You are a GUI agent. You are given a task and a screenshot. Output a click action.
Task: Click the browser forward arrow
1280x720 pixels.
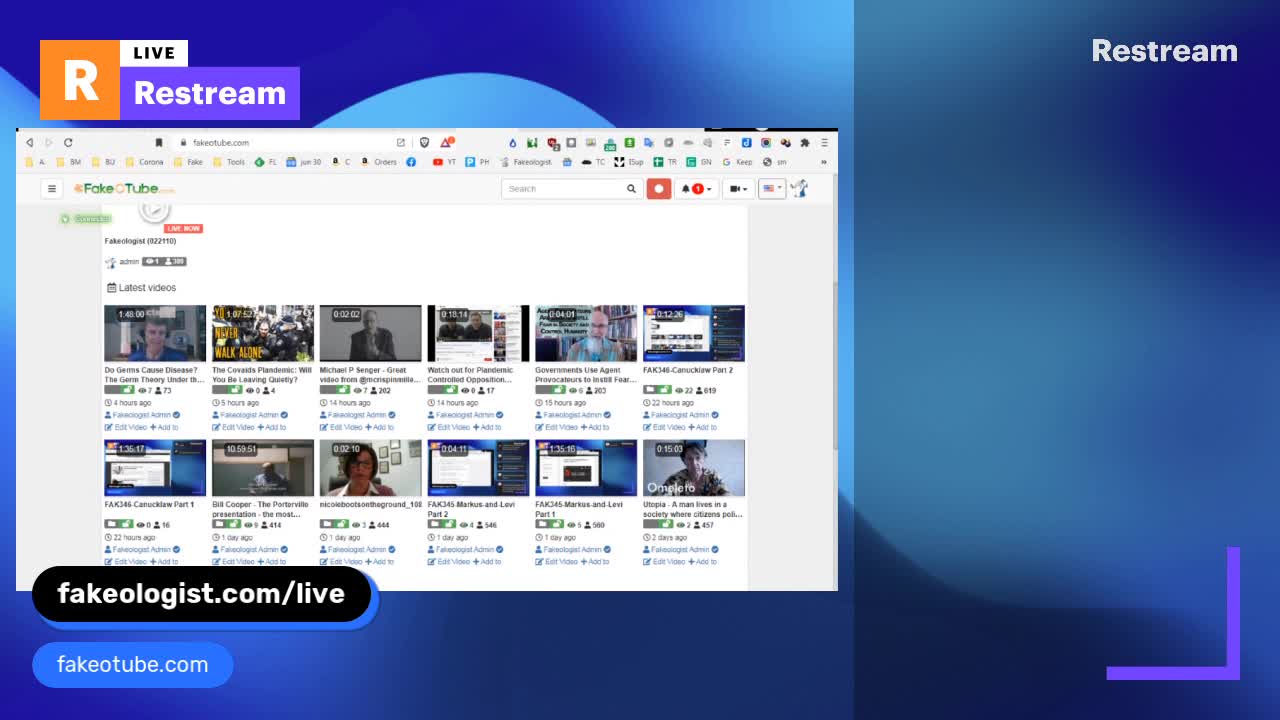48,142
